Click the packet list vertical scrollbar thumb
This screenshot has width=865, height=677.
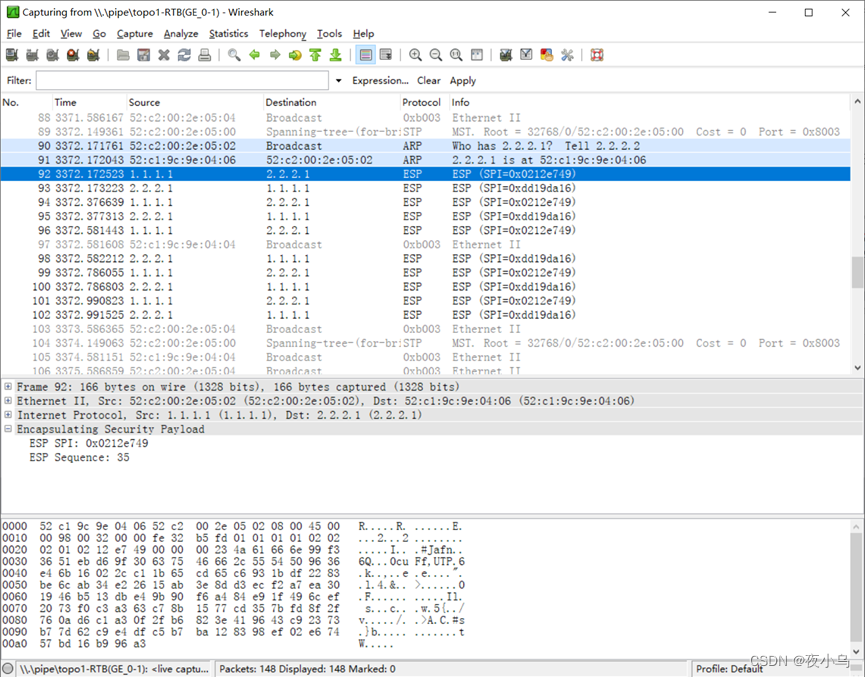857,273
